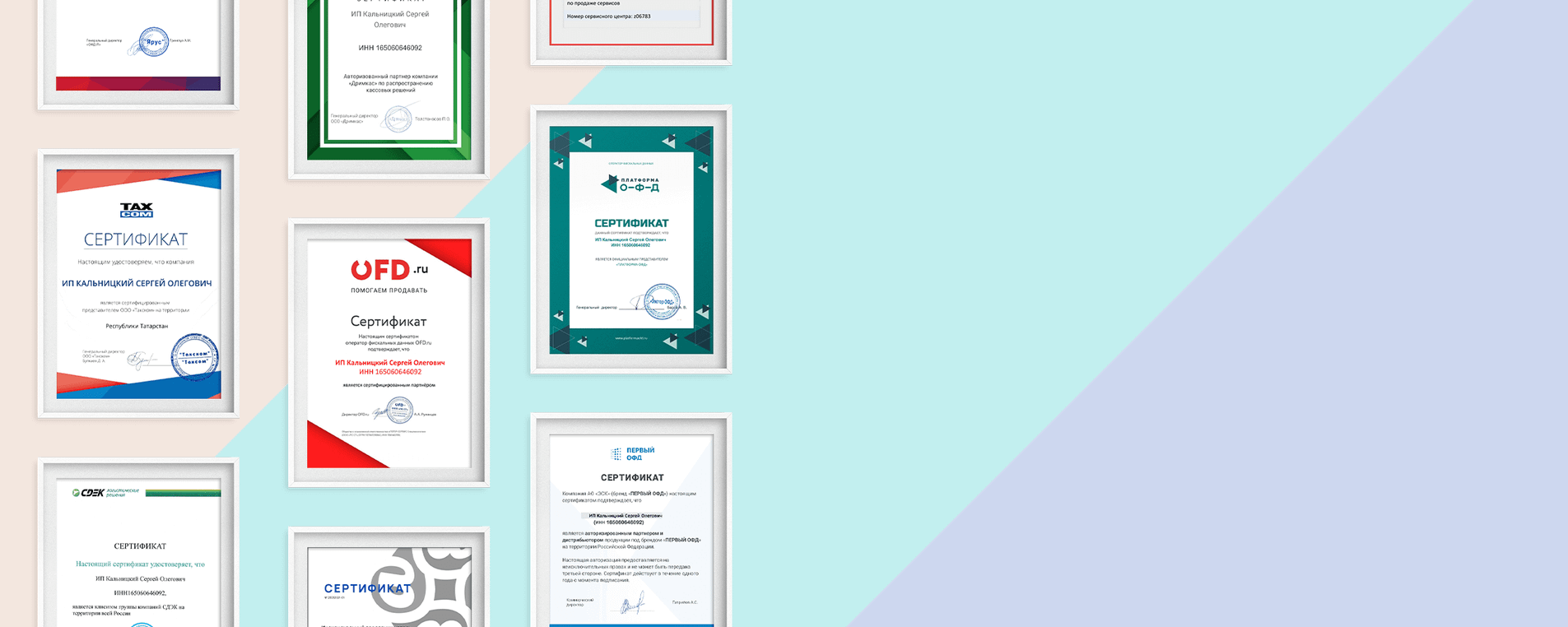Click 'СЕРТИФИКАТ' heading on Первый ОФД certificate
The image size is (1568, 627).
click(x=632, y=477)
